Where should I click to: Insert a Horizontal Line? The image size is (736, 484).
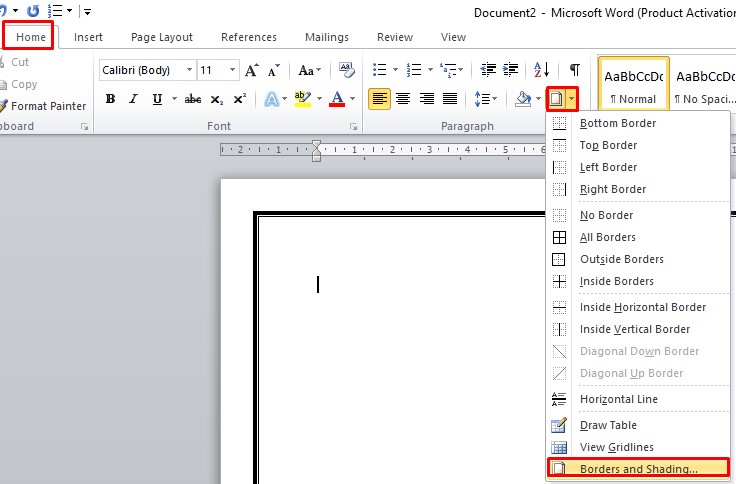coord(637,399)
